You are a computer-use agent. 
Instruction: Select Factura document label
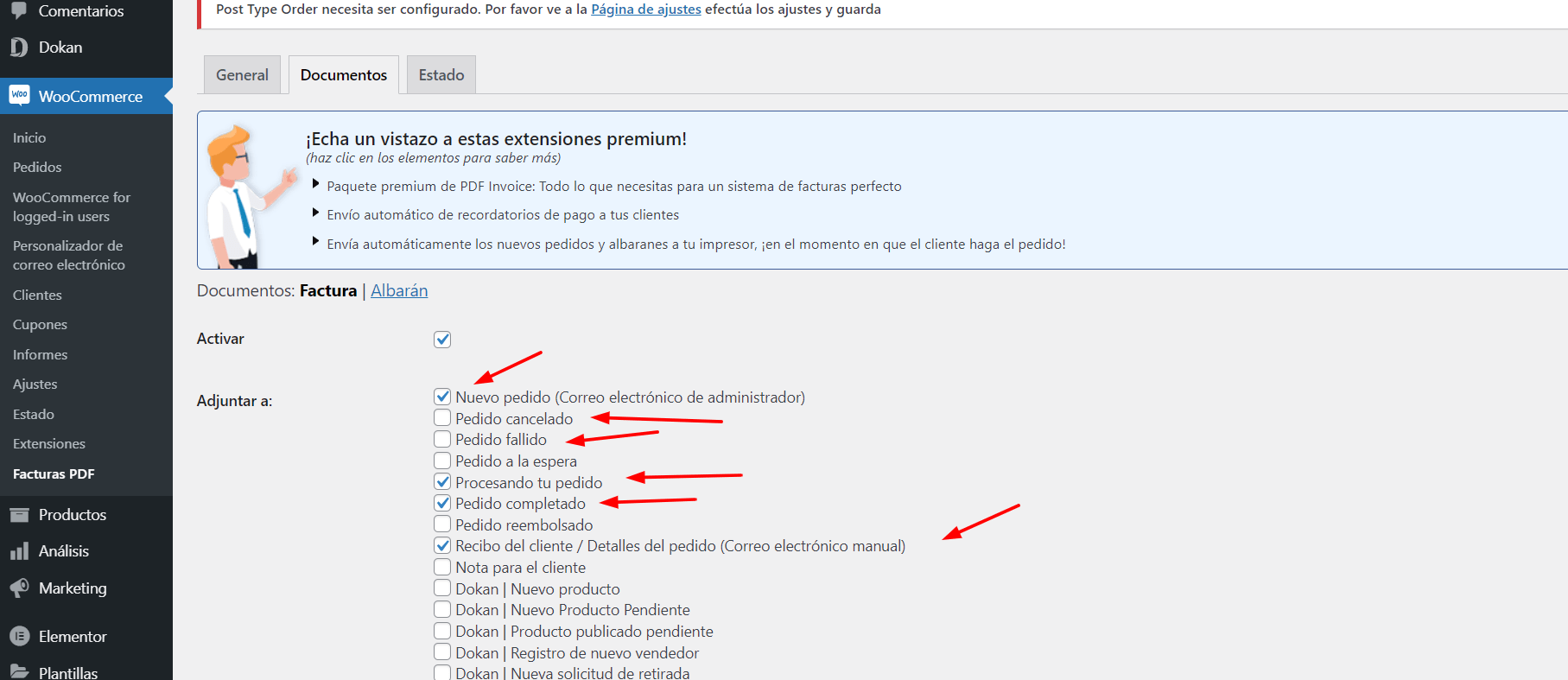pyautogui.click(x=328, y=290)
